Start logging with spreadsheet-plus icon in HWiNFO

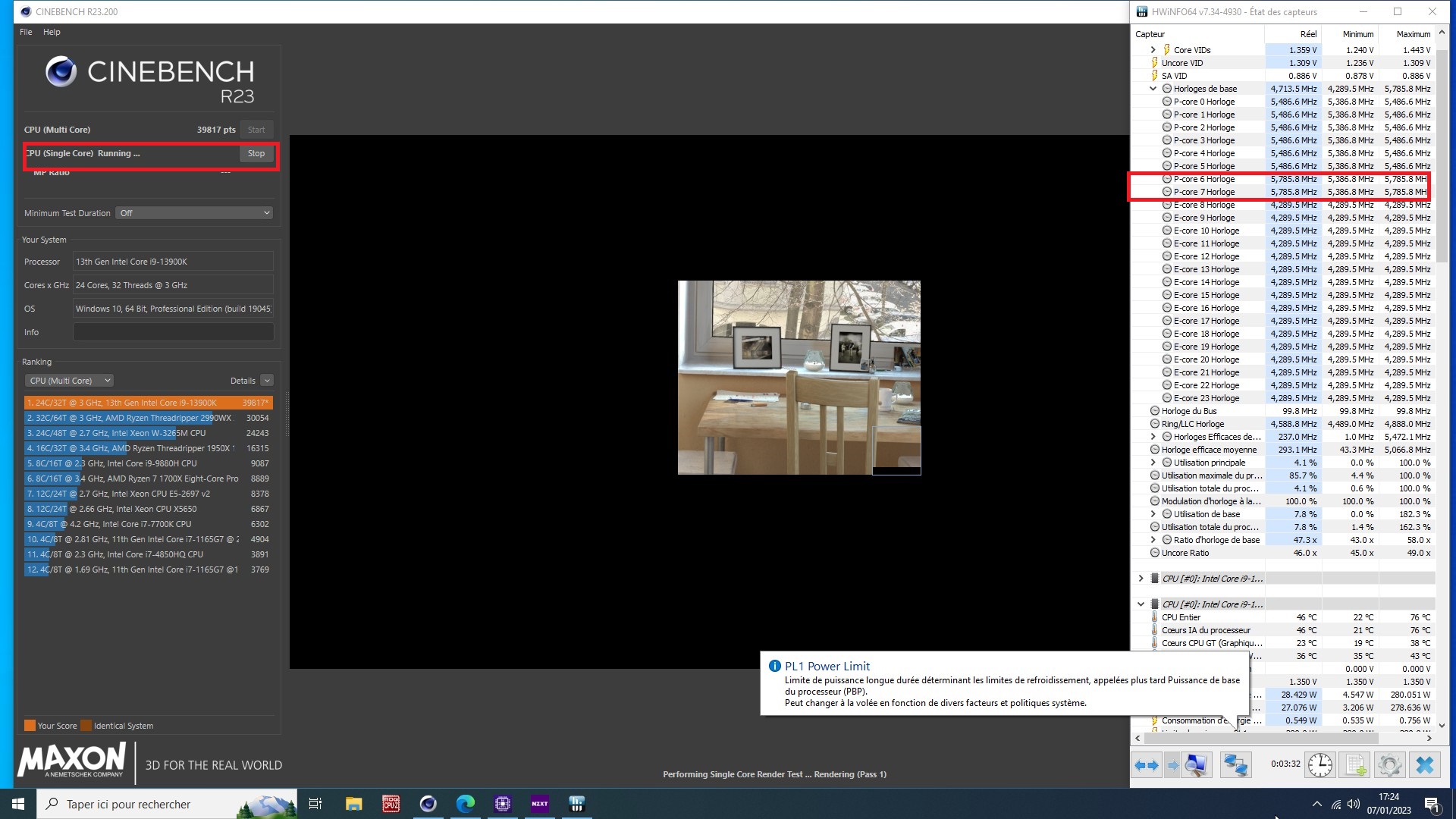(1355, 765)
